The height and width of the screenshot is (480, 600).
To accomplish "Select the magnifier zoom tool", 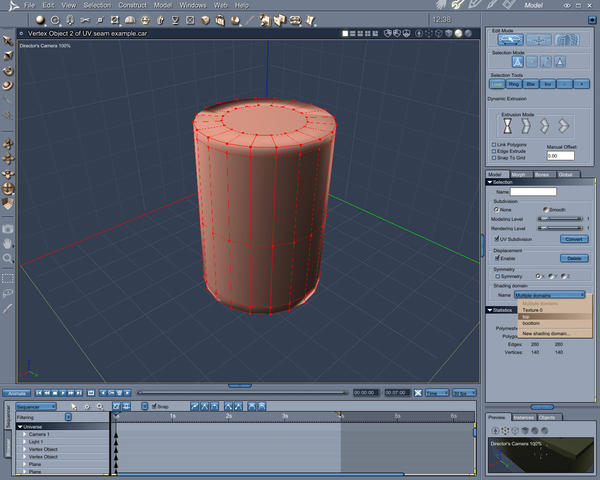I will coord(7,257).
